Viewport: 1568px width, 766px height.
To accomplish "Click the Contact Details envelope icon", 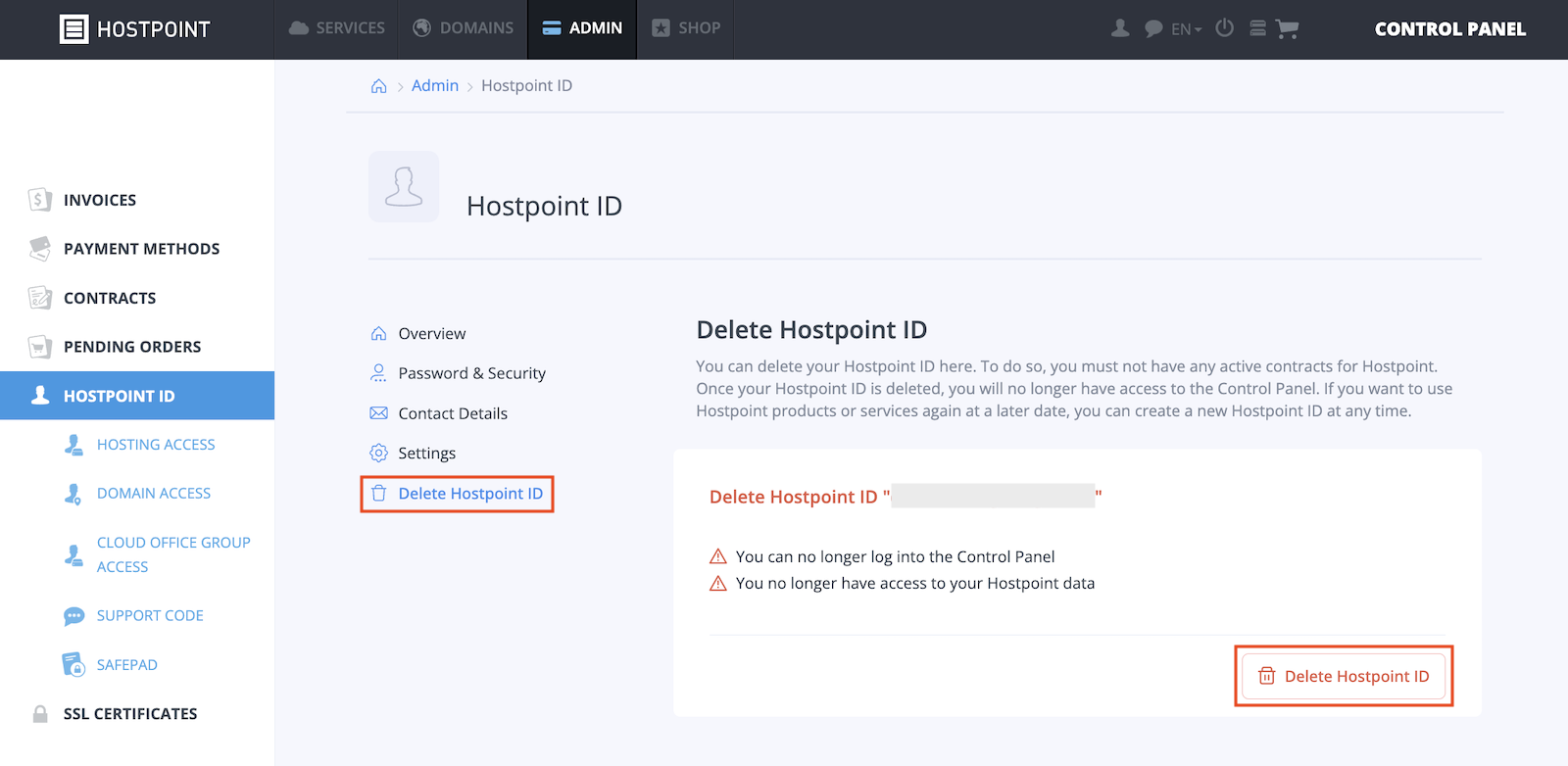I will pos(378,413).
